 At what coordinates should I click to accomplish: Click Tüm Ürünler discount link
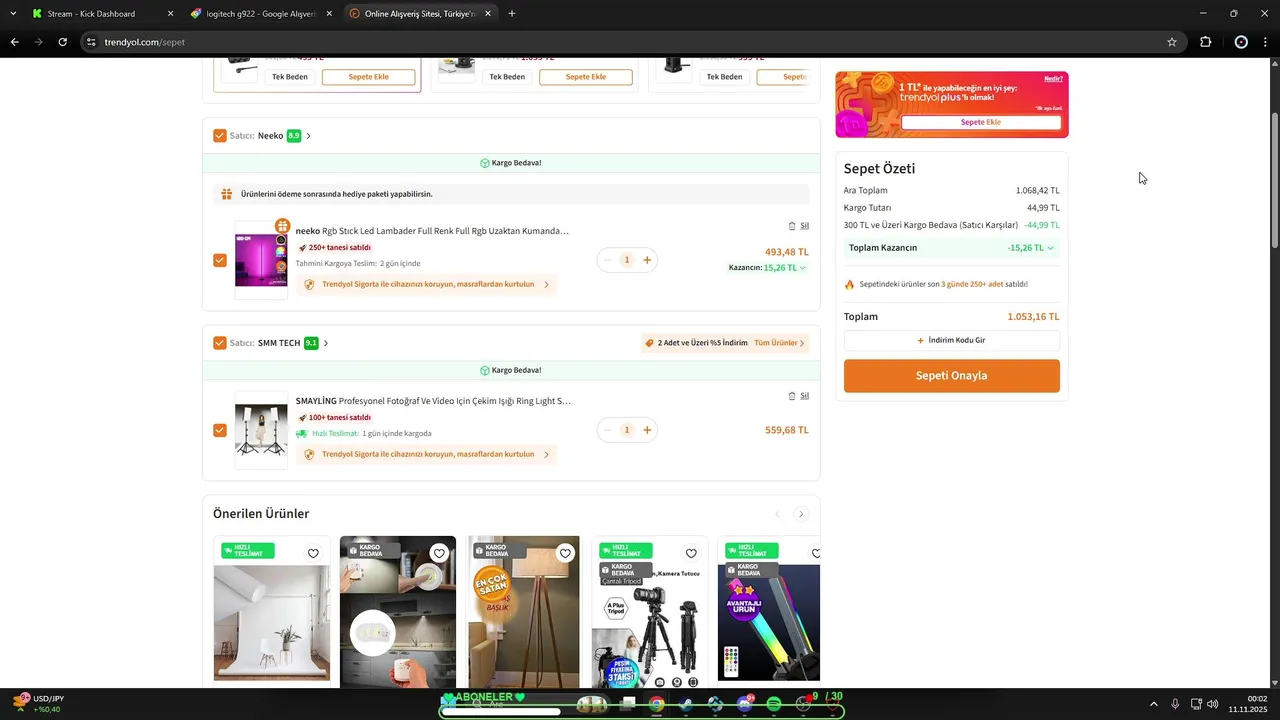[779, 343]
